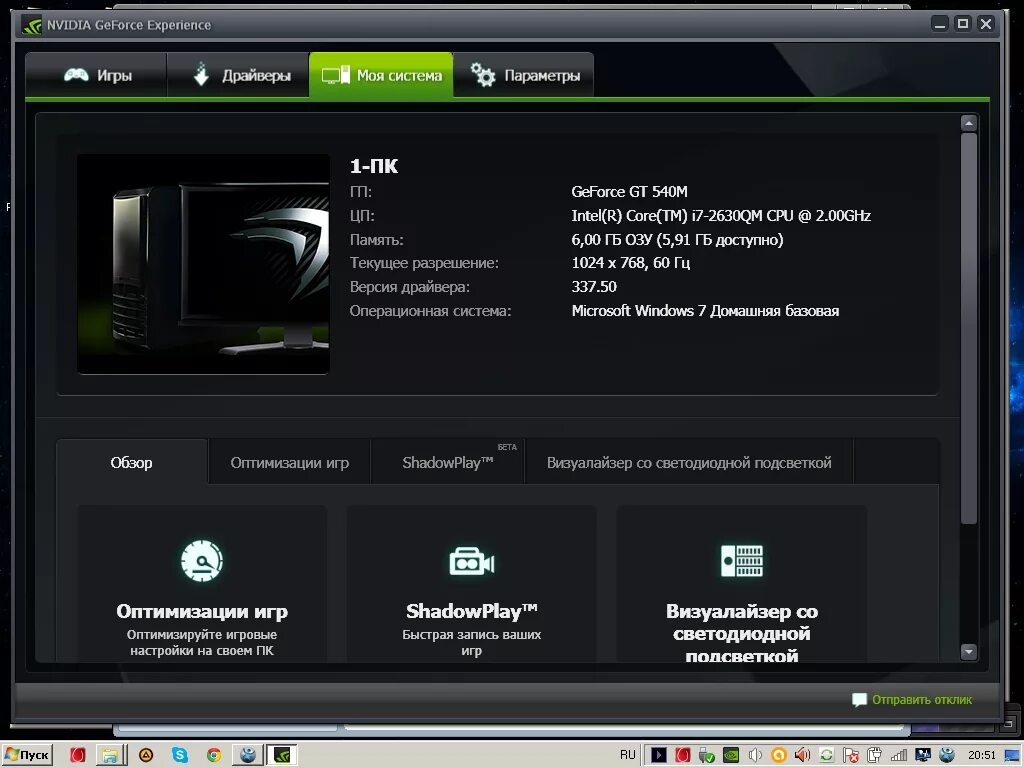The height and width of the screenshot is (768, 1024).
Task: Click the game optimization gauge icon
Action: (x=202, y=560)
